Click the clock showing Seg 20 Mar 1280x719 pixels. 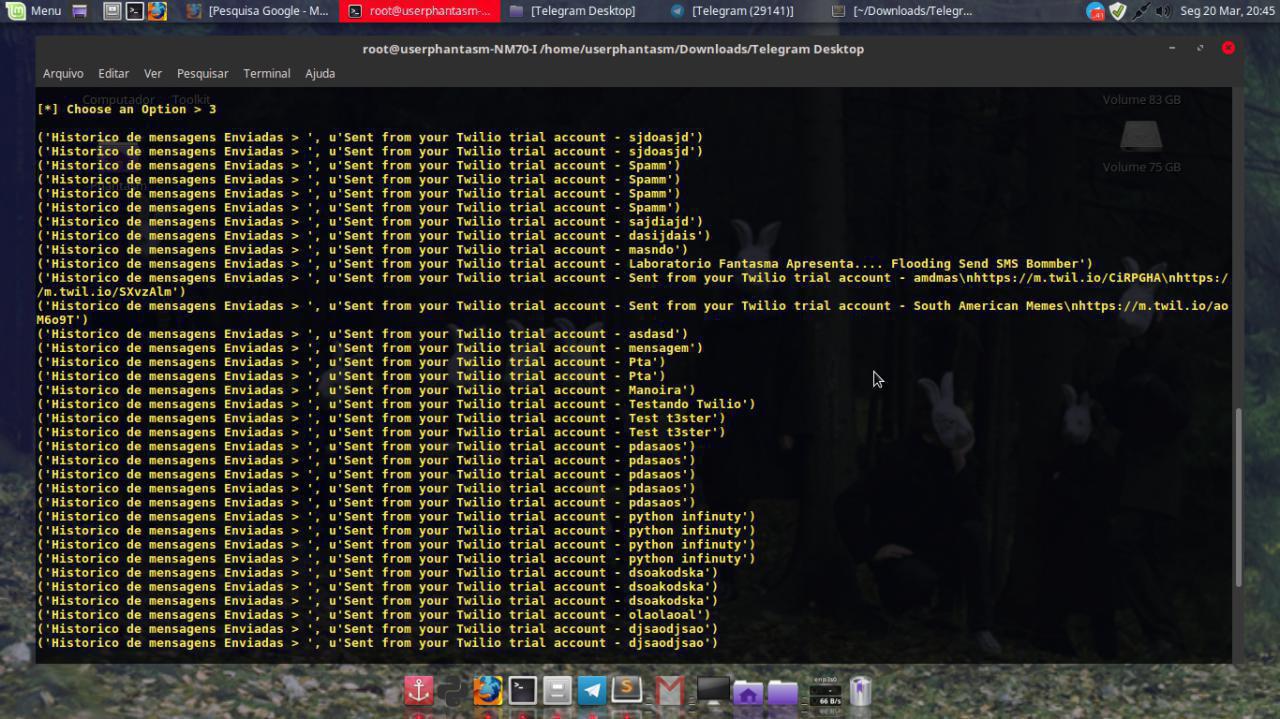[x=1228, y=11]
